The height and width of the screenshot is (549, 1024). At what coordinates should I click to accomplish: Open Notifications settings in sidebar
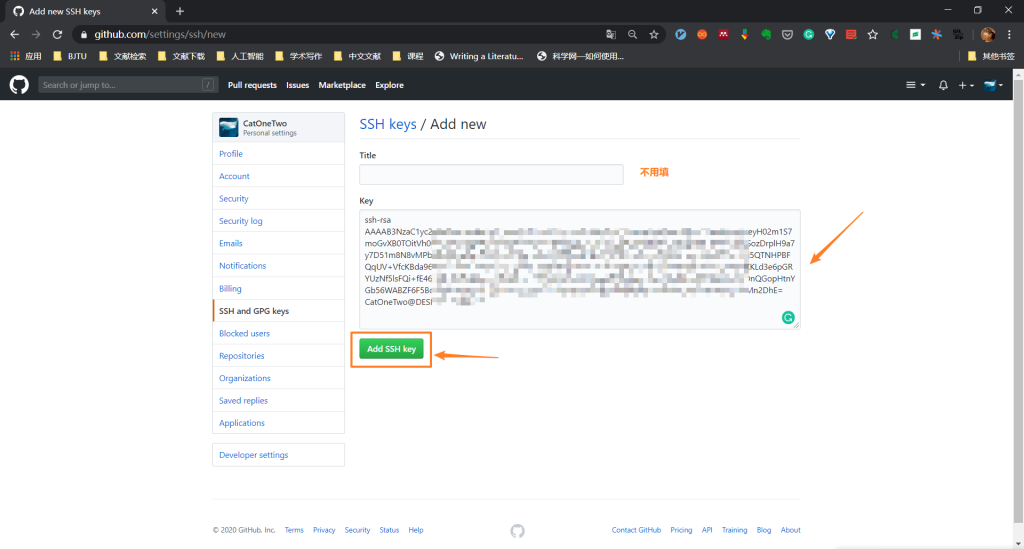coord(278,266)
